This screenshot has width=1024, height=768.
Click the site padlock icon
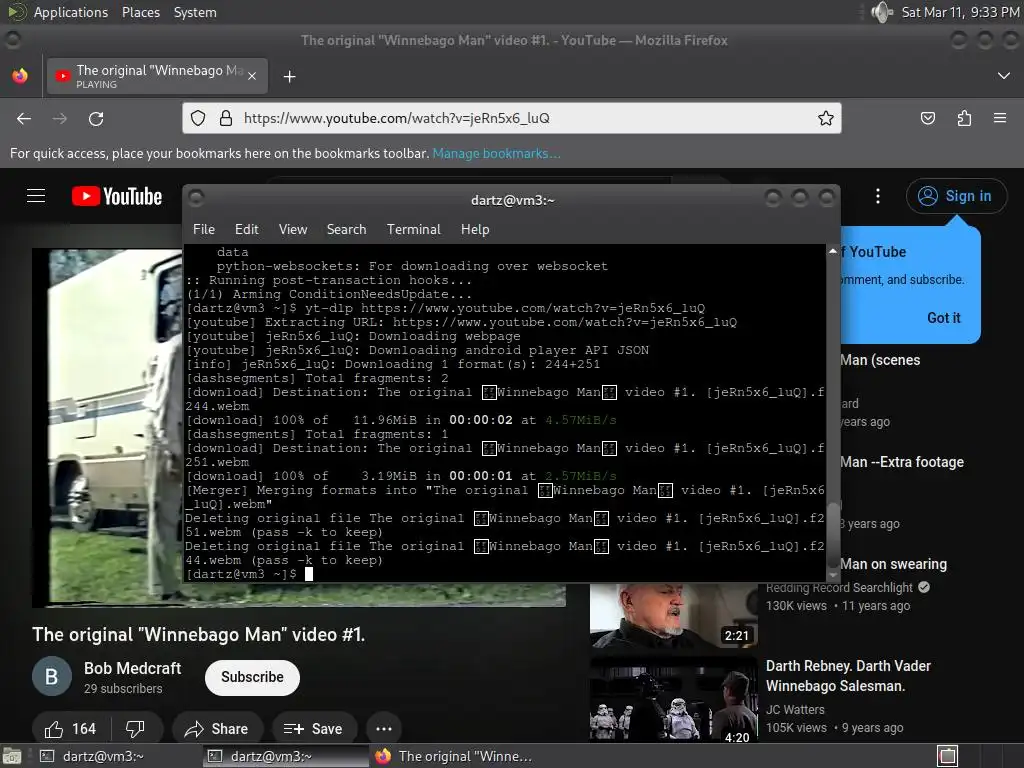point(226,118)
